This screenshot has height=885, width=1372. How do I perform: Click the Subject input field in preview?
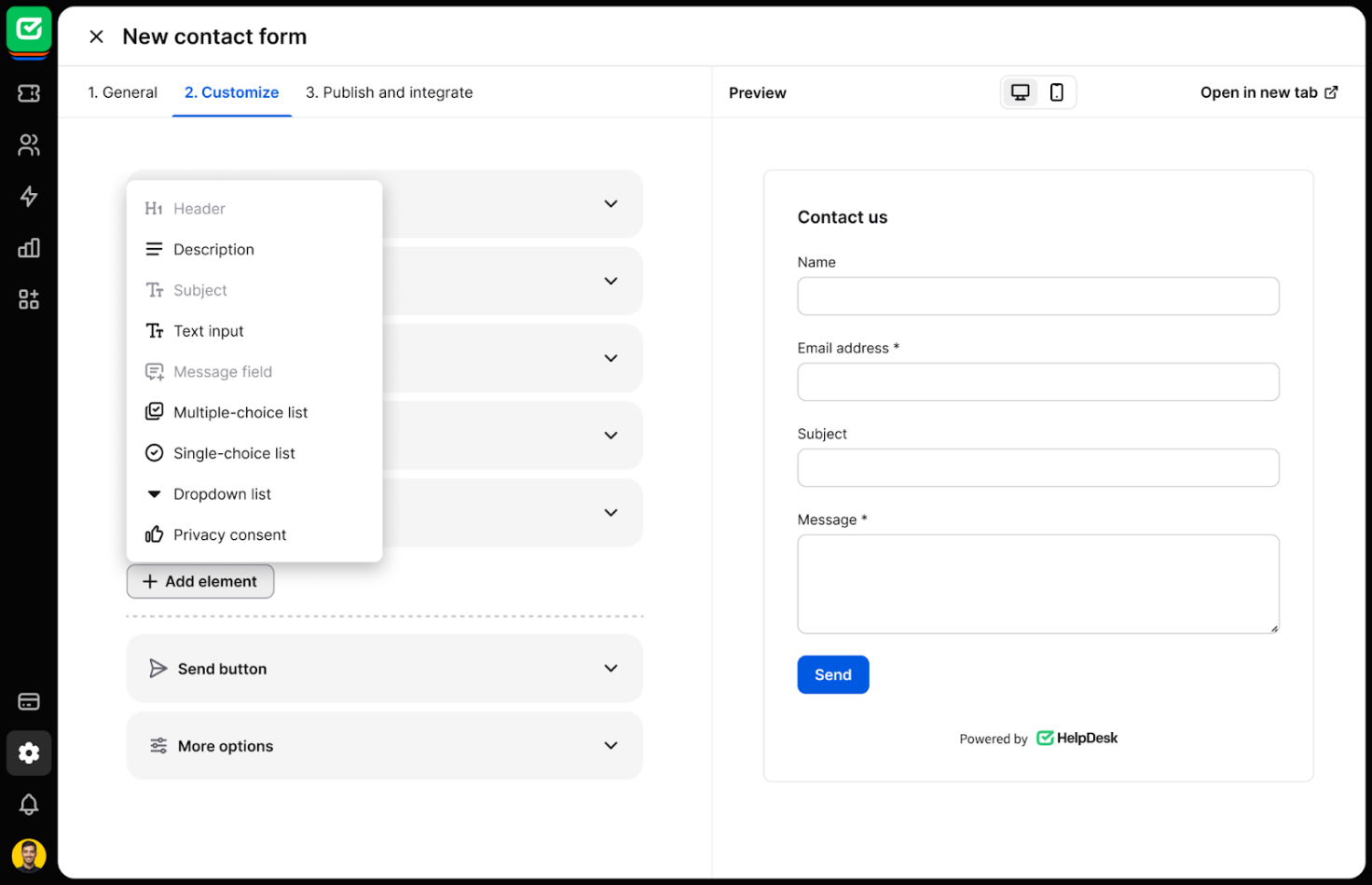point(1038,467)
